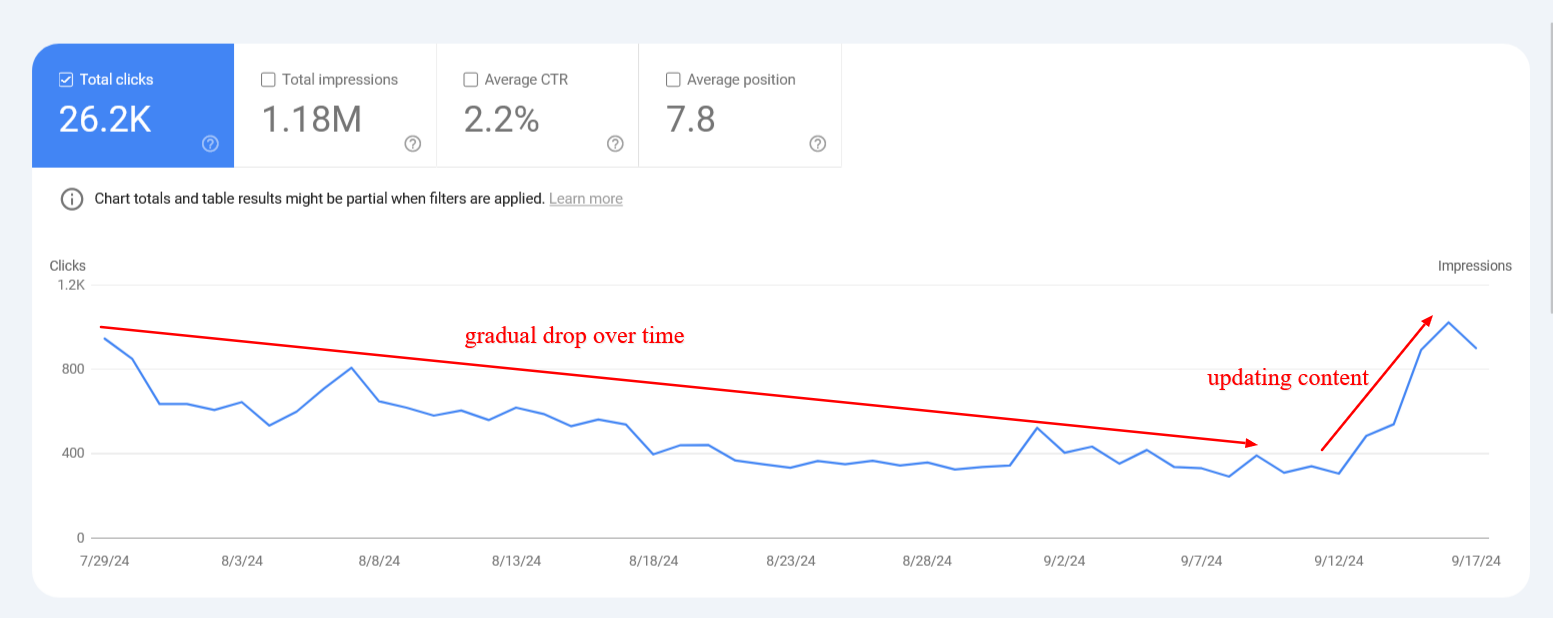This screenshot has width=1553, height=618.
Task: Click the Impressions axis label on the chart
Action: tap(1475, 265)
